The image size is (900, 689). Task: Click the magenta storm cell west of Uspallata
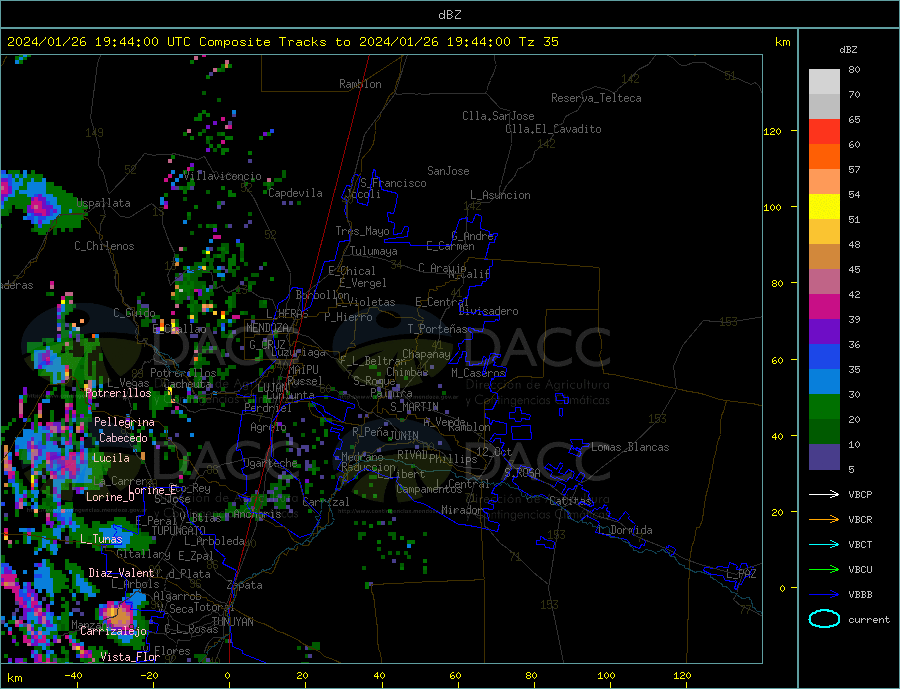click(39, 207)
